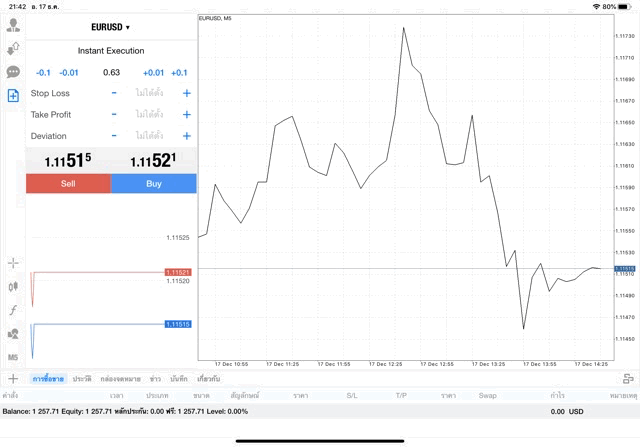Open the indicators f icon

[13, 310]
